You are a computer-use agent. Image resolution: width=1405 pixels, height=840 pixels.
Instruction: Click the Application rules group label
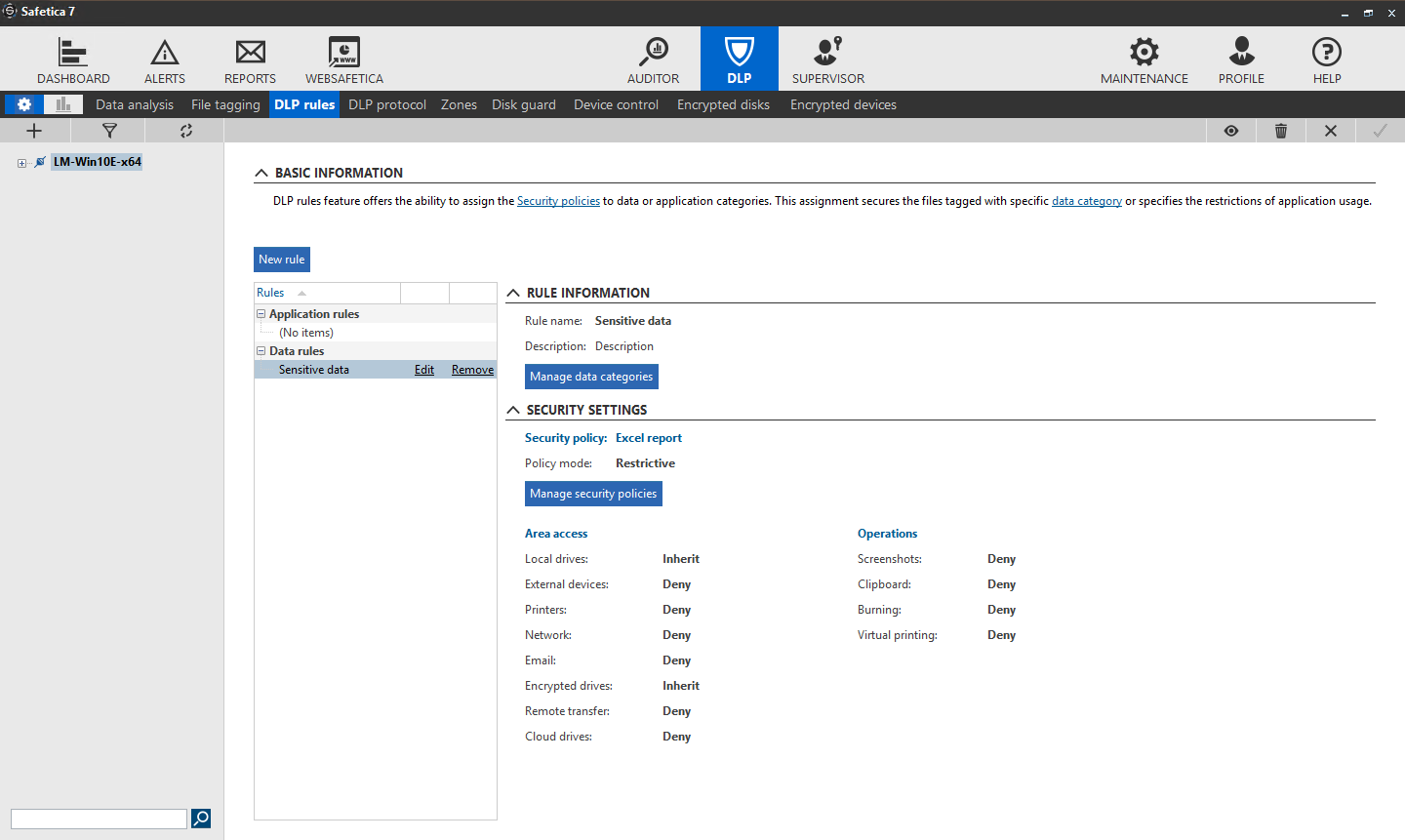(x=314, y=314)
